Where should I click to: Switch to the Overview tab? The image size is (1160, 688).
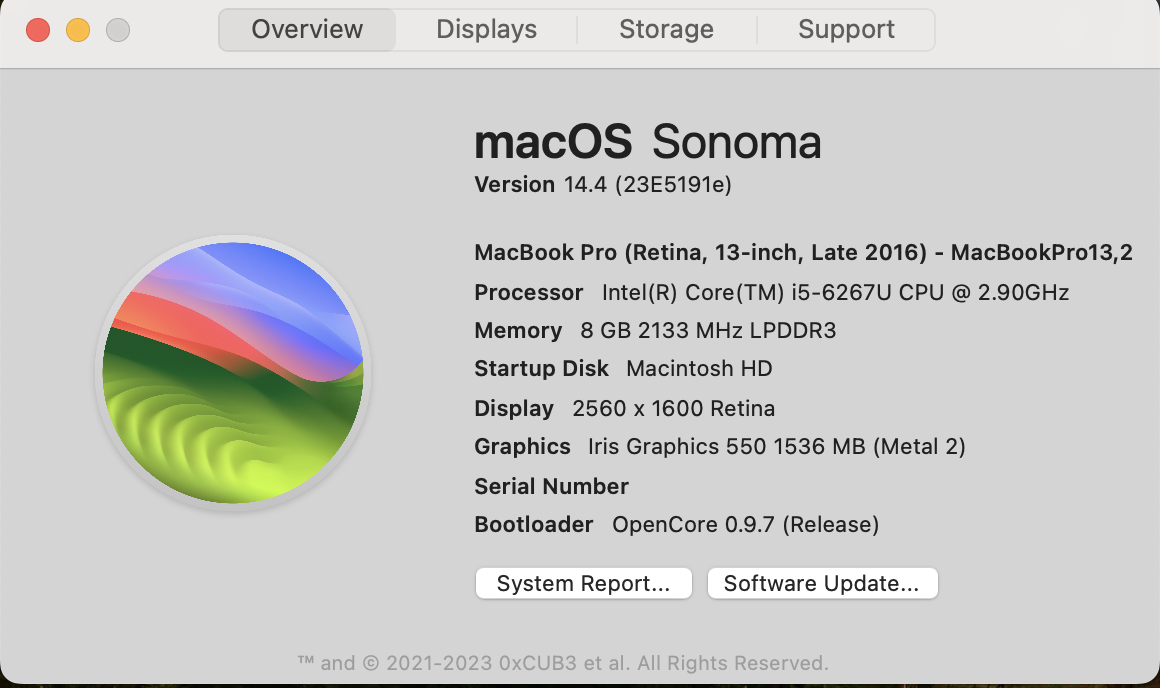tap(307, 30)
